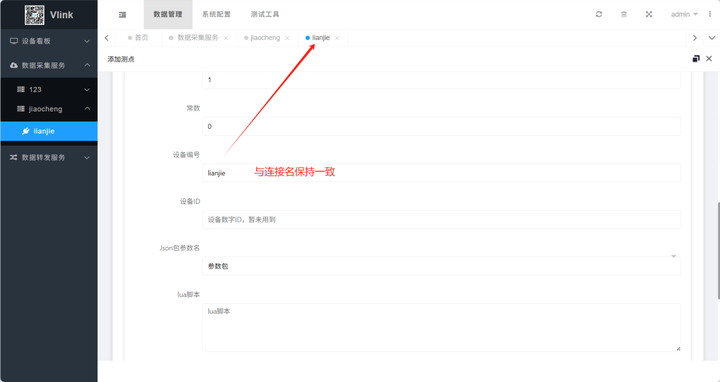Select the lianjie connection in the sidebar

click(49, 131)
